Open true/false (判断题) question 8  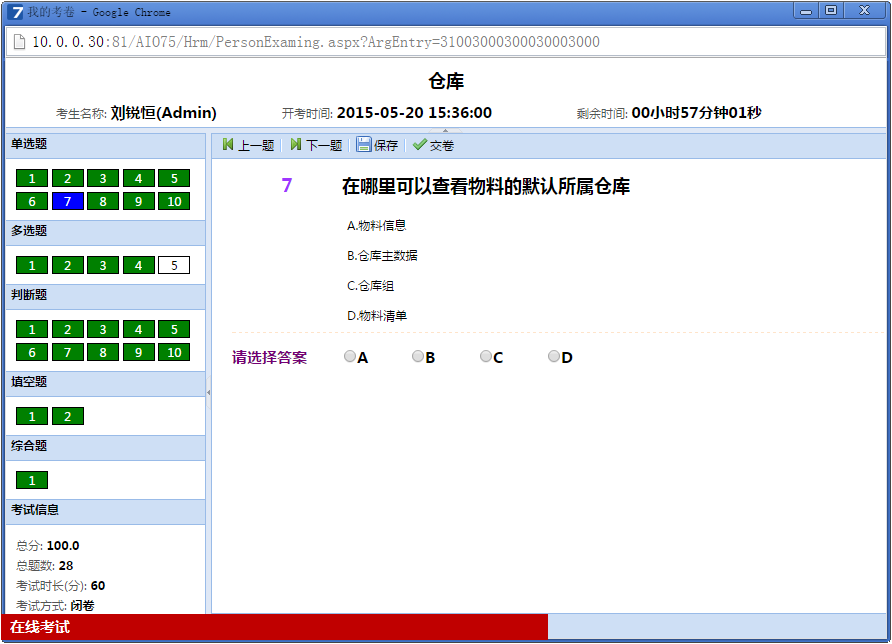click(x=103, y=352)
